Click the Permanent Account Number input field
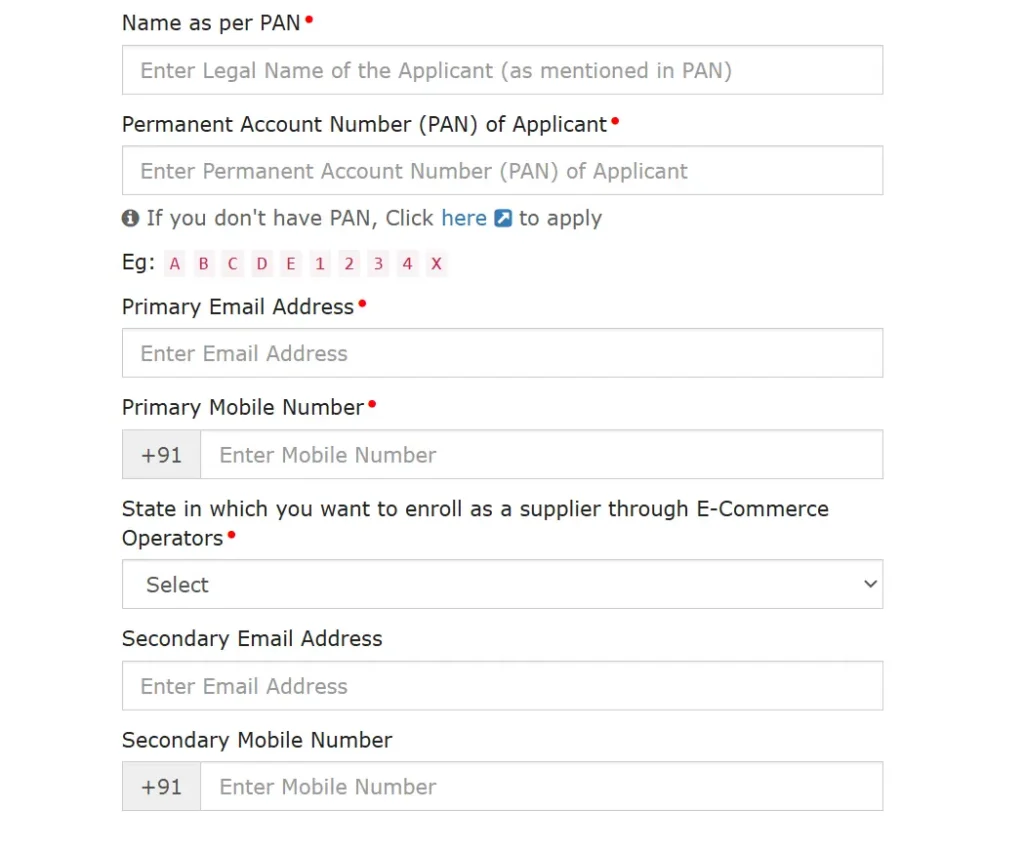Screen dimensions: 1024x851 coord(502,170)
